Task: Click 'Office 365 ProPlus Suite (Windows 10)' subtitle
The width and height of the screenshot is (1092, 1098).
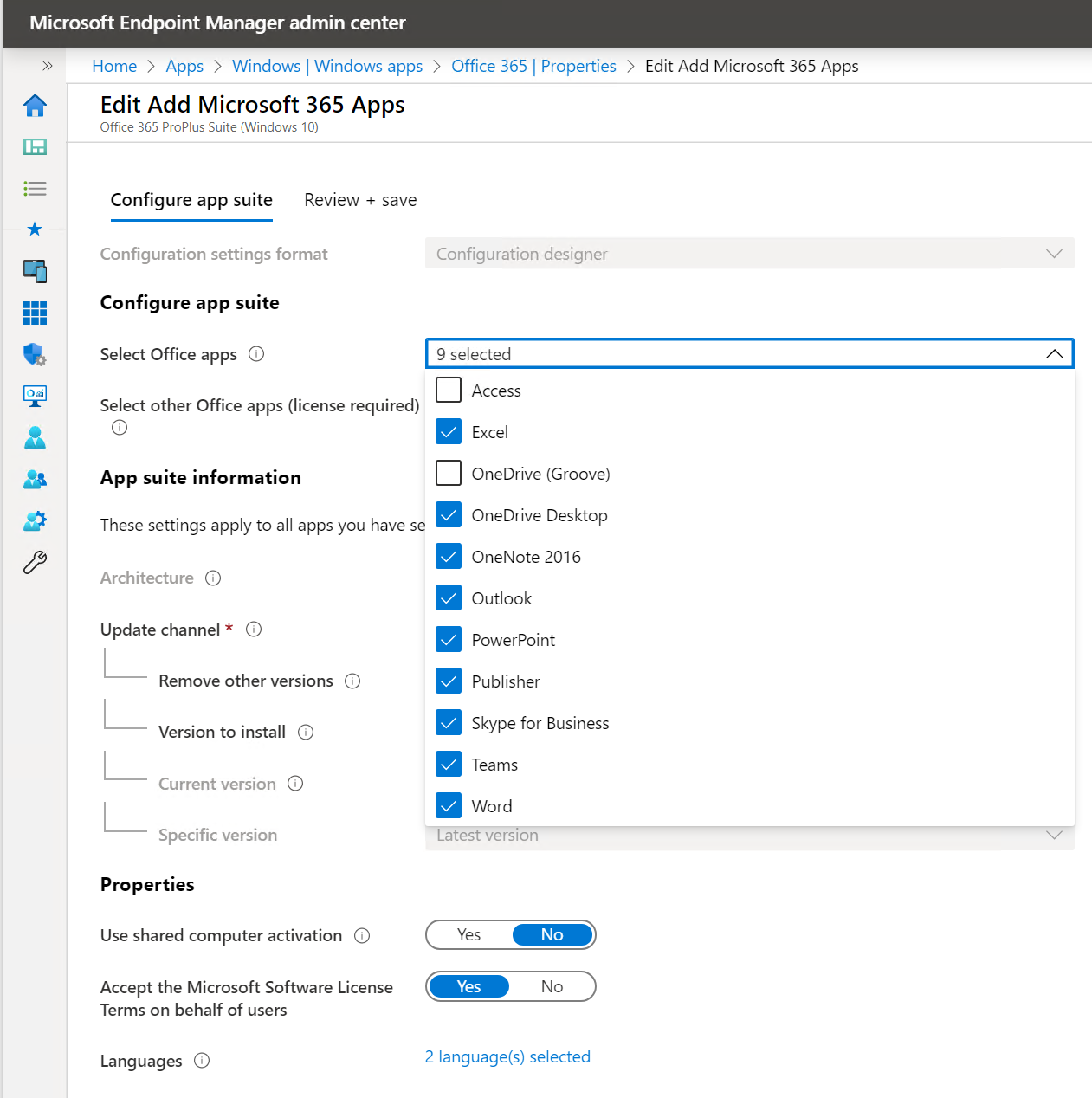Action: (x=209, y=127)
